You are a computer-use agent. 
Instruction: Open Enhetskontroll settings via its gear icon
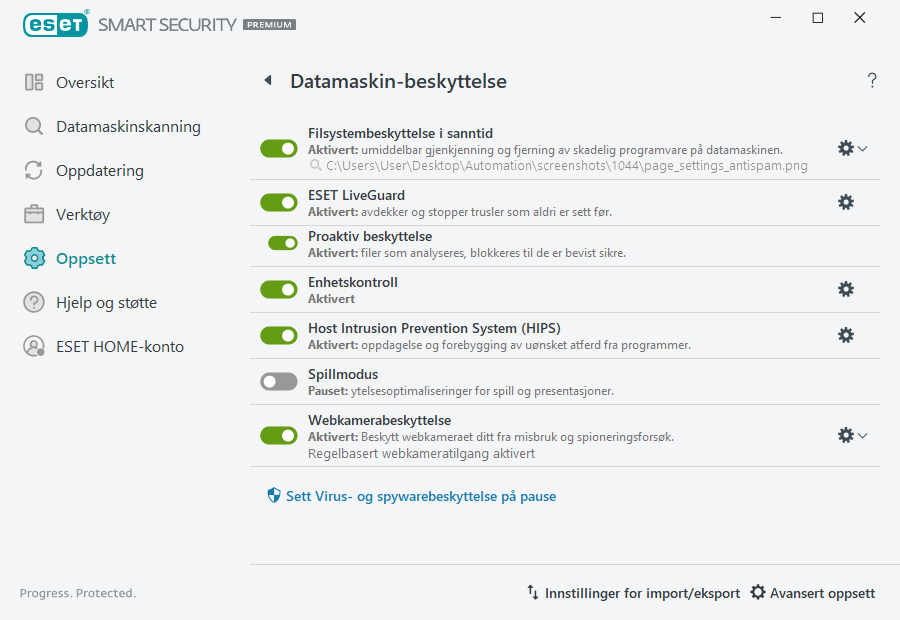click(x=845, y=289)
